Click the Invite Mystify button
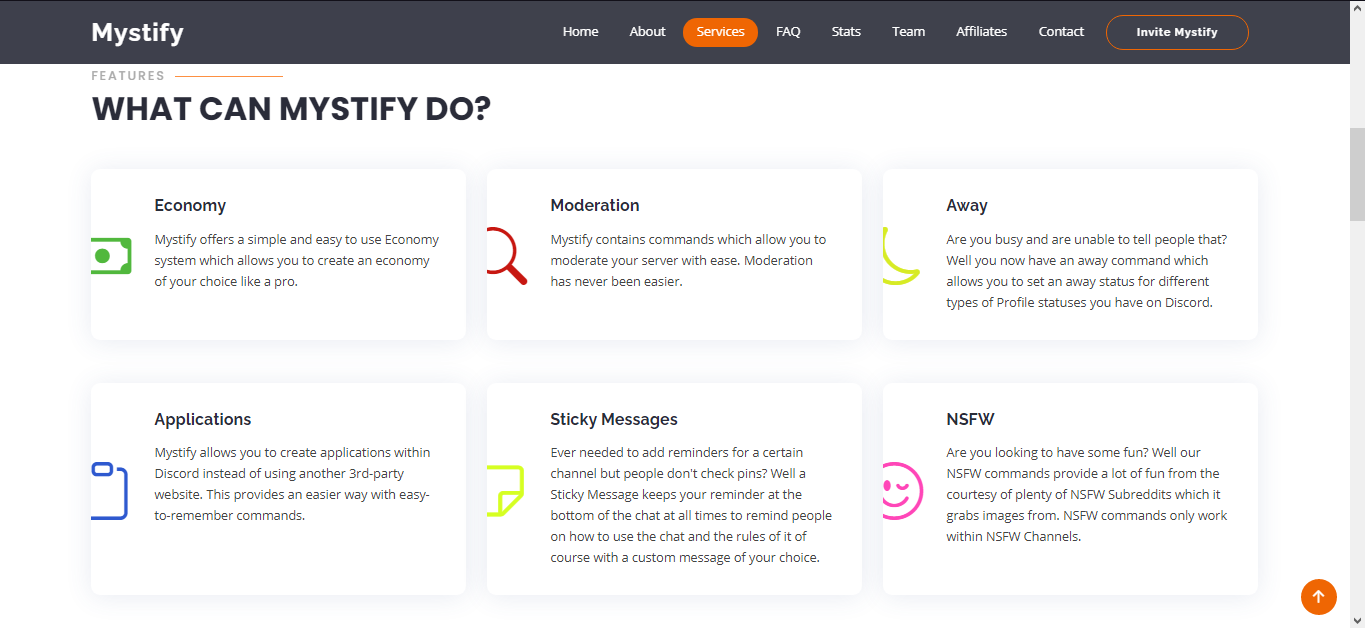 click(x=1177, y=32)
